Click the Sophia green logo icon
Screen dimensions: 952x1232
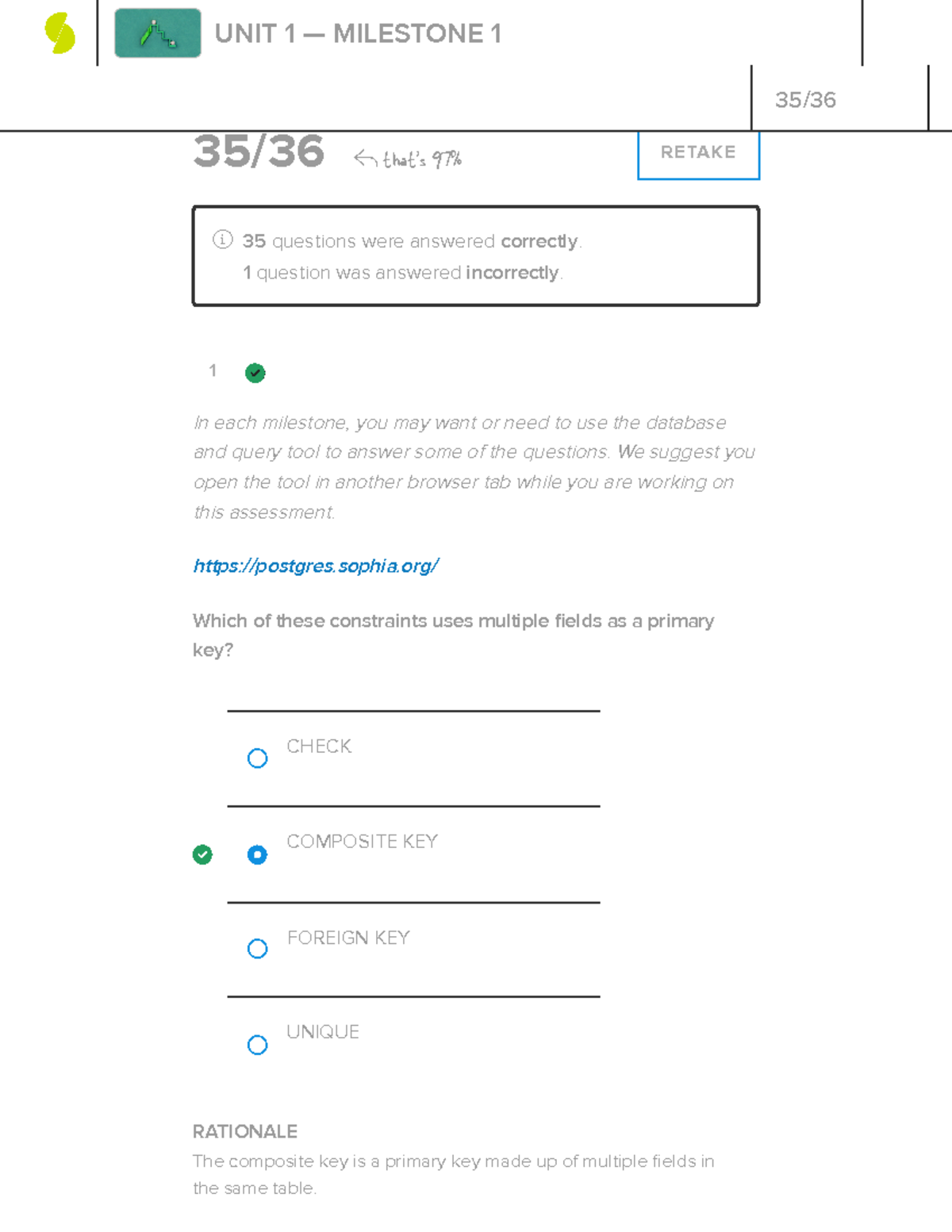[59, 33]
